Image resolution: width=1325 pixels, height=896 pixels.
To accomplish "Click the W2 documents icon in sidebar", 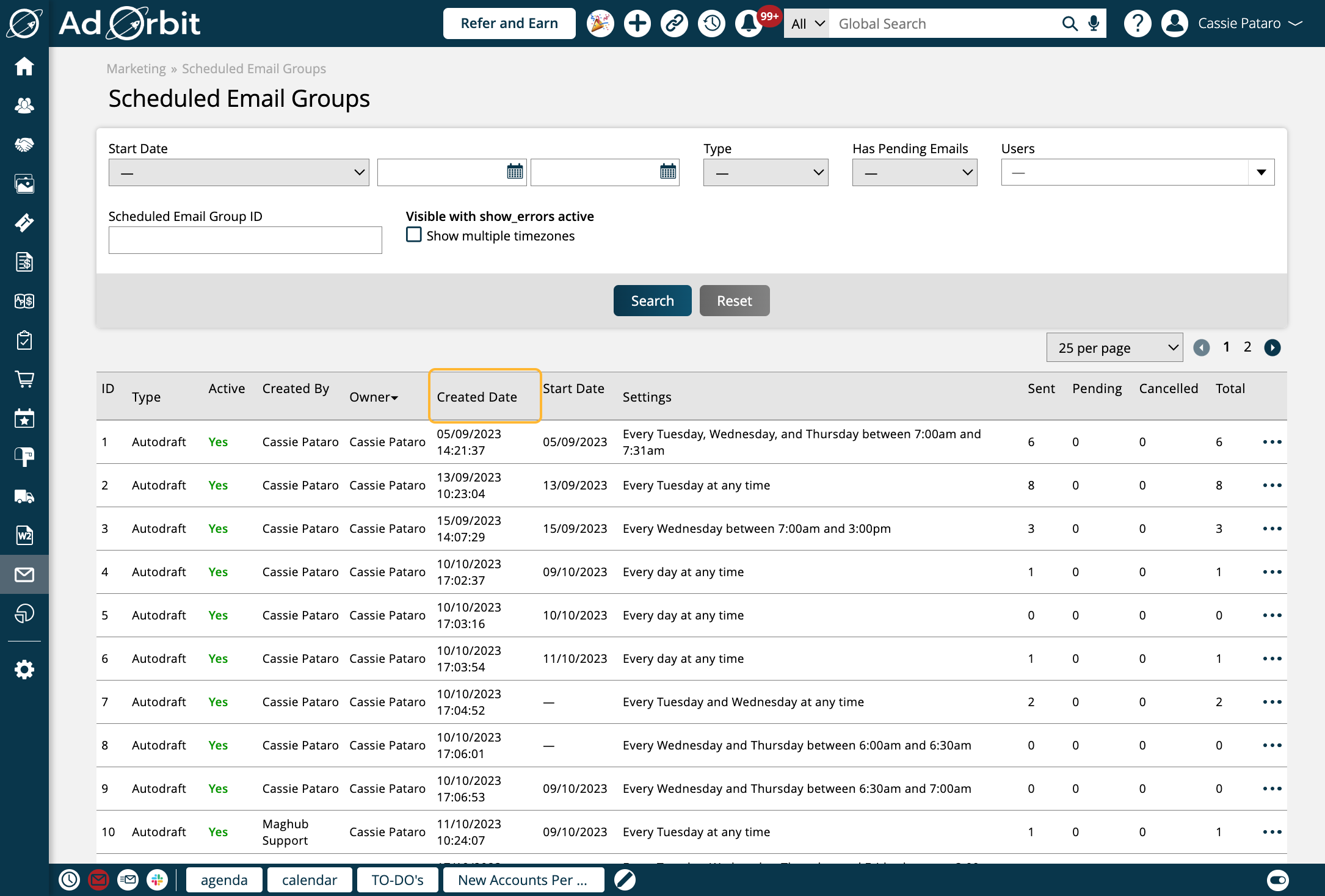I will pyautogui.click(x=24, y=535).
